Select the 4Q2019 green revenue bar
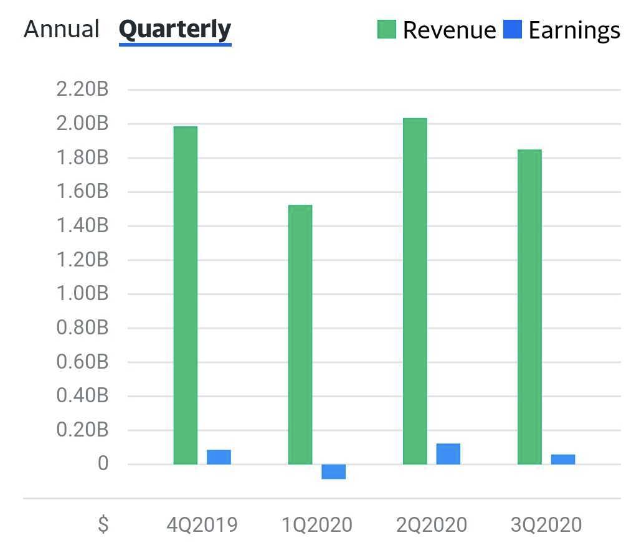The height and width of the screenshot is (552, 638). tap(185, 295)
